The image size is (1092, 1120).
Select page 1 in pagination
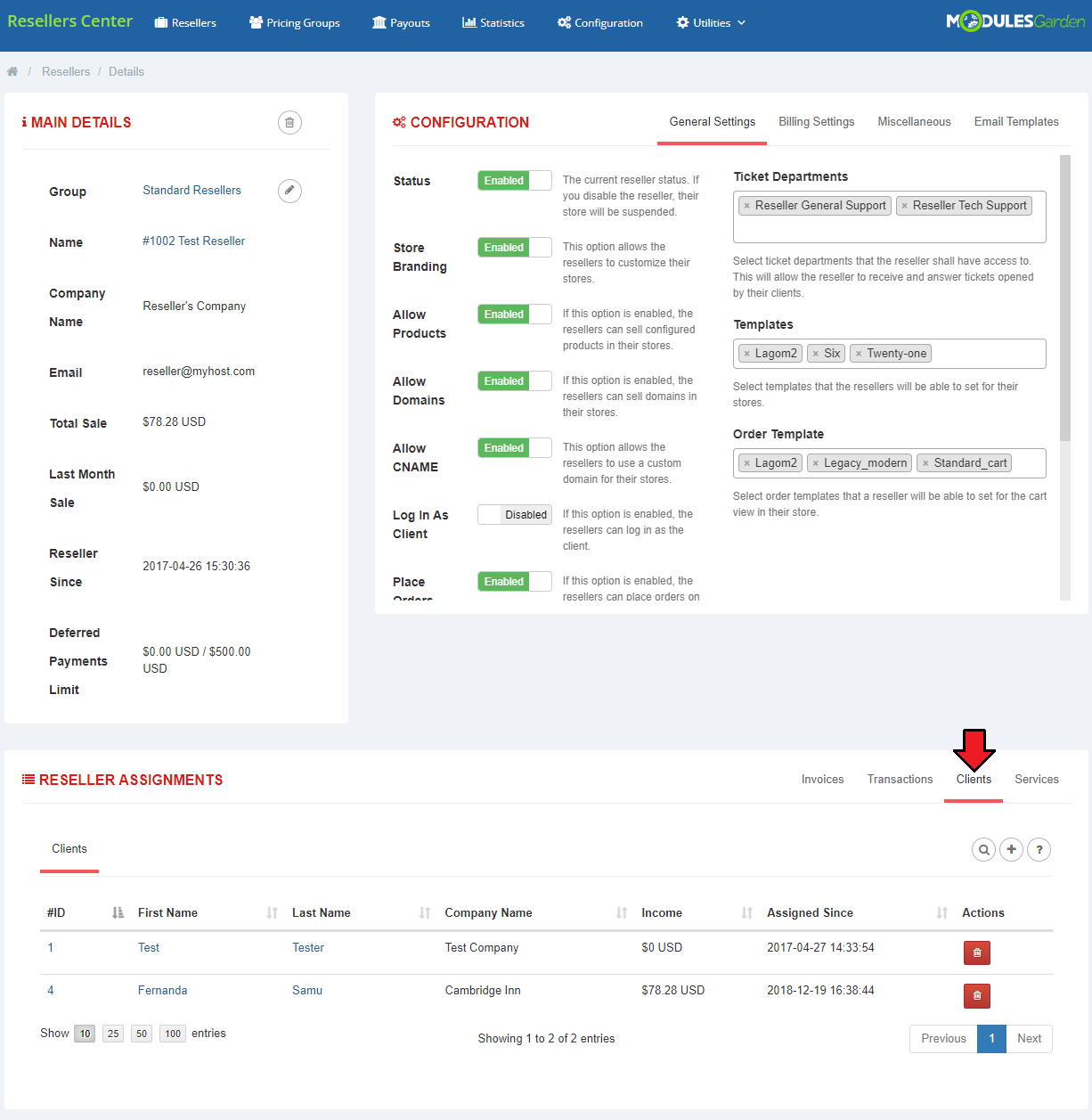coord(991,1039)
